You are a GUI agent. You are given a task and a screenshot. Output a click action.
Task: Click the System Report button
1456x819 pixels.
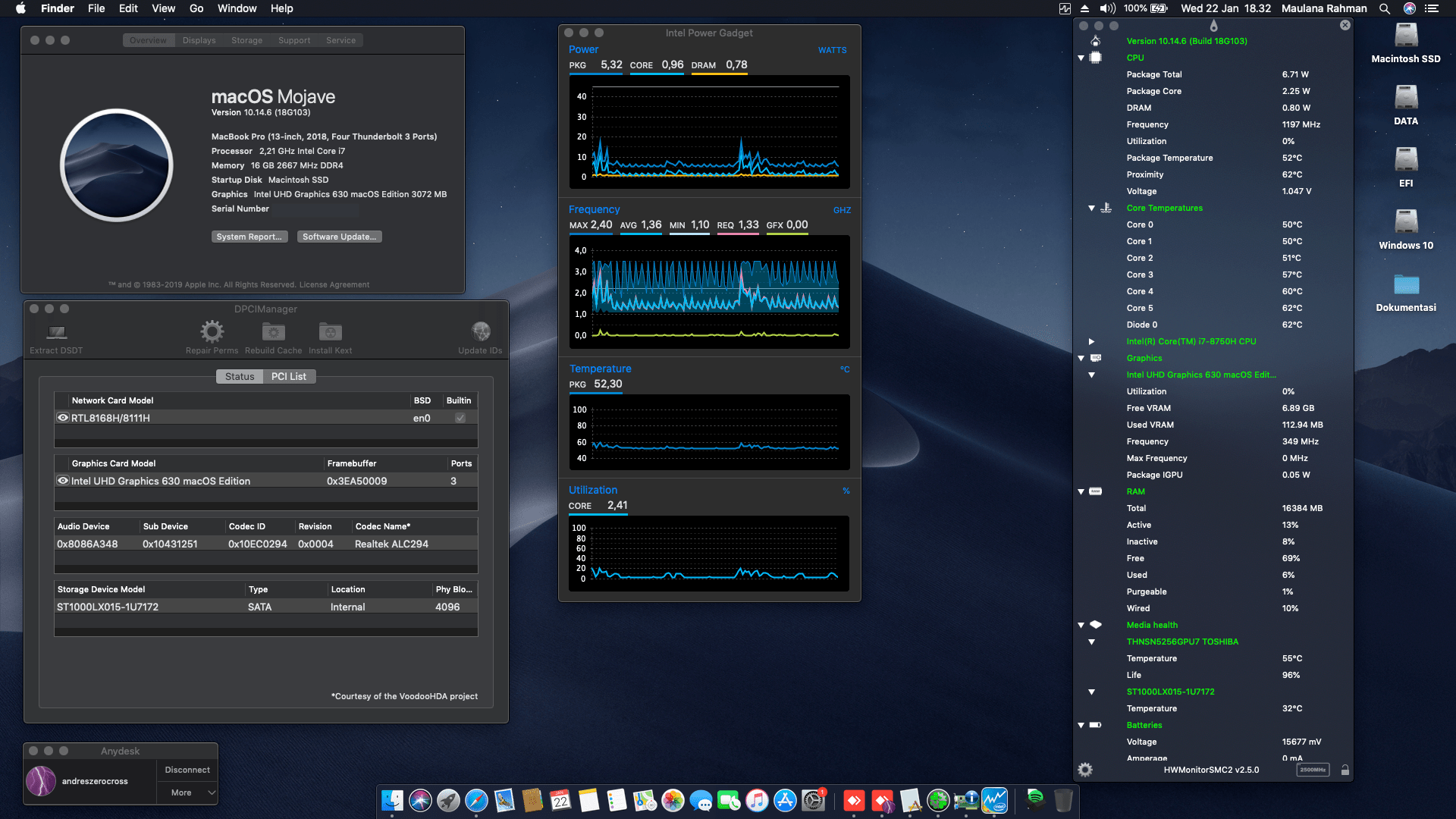(x=249, y=237)
